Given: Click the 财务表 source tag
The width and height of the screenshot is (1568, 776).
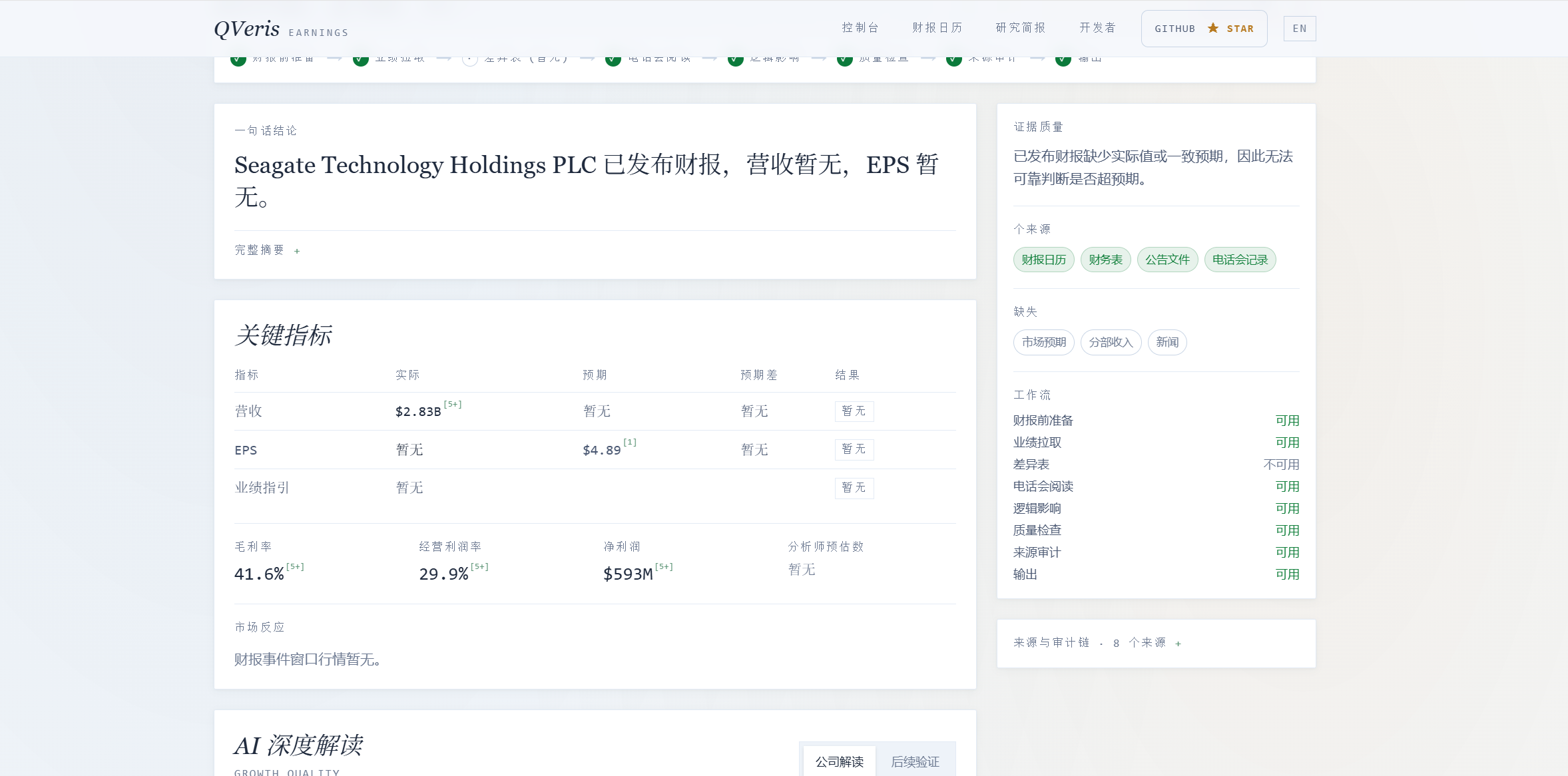Looking at the screenshot, I should [x=1106, y=260].
